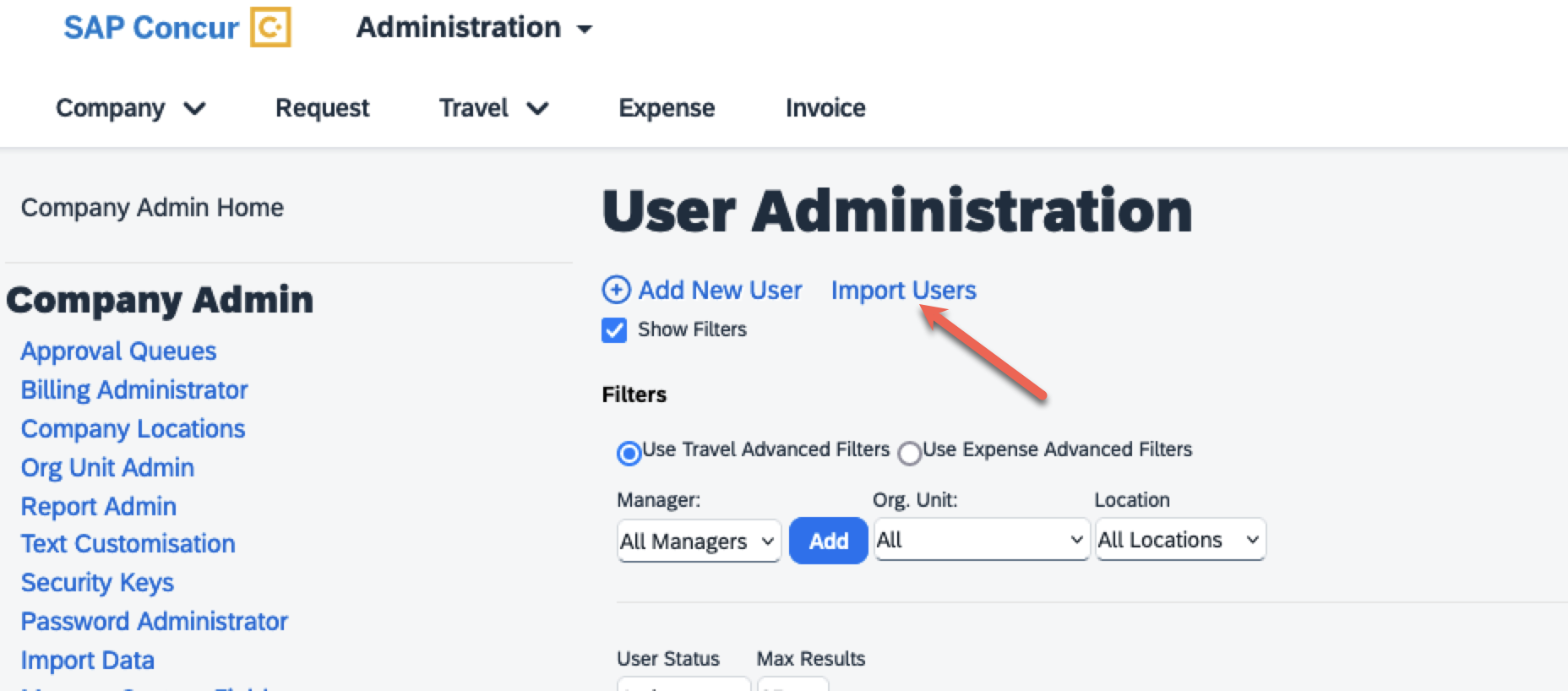
Task: Click the blue Add button
Action: tap(828, 541)
